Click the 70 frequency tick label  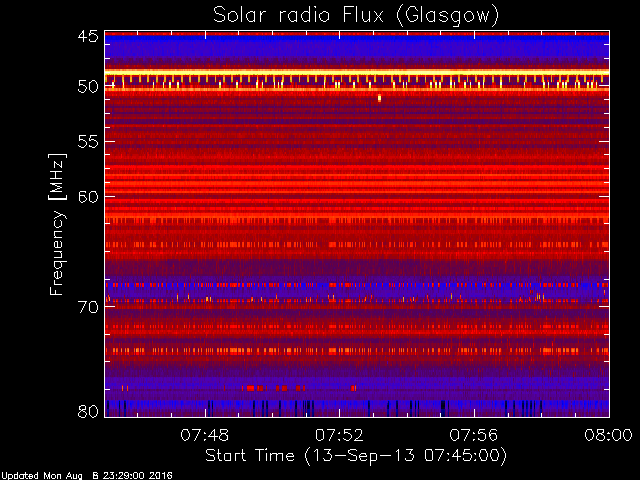tap(88, 307)
